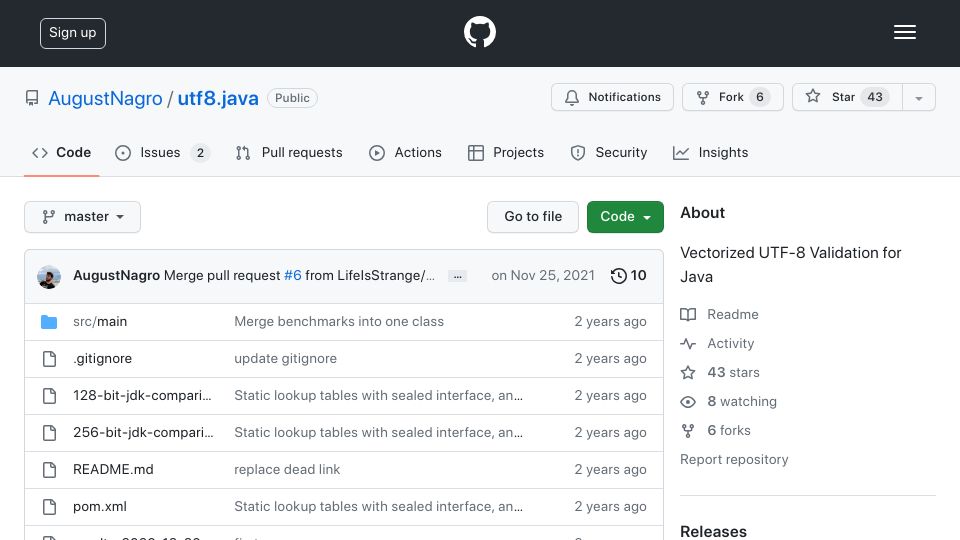Click AugustNagro's avatar in the commit row
Image resolution: width=960 pixels, height=540 pixels.
(x=49, y=277)
